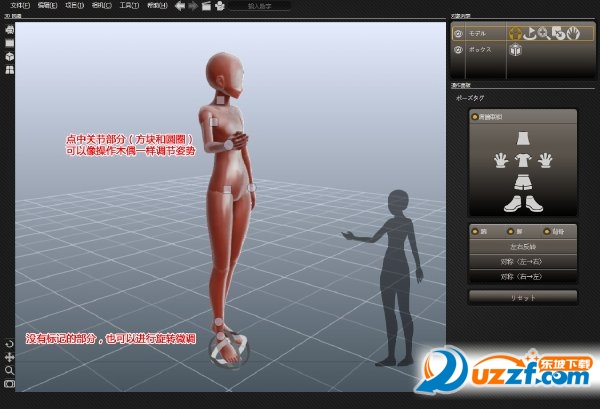
Task: Select the zoom-plus magnifier tool in モデル row
Action: [x=544, y=34]
